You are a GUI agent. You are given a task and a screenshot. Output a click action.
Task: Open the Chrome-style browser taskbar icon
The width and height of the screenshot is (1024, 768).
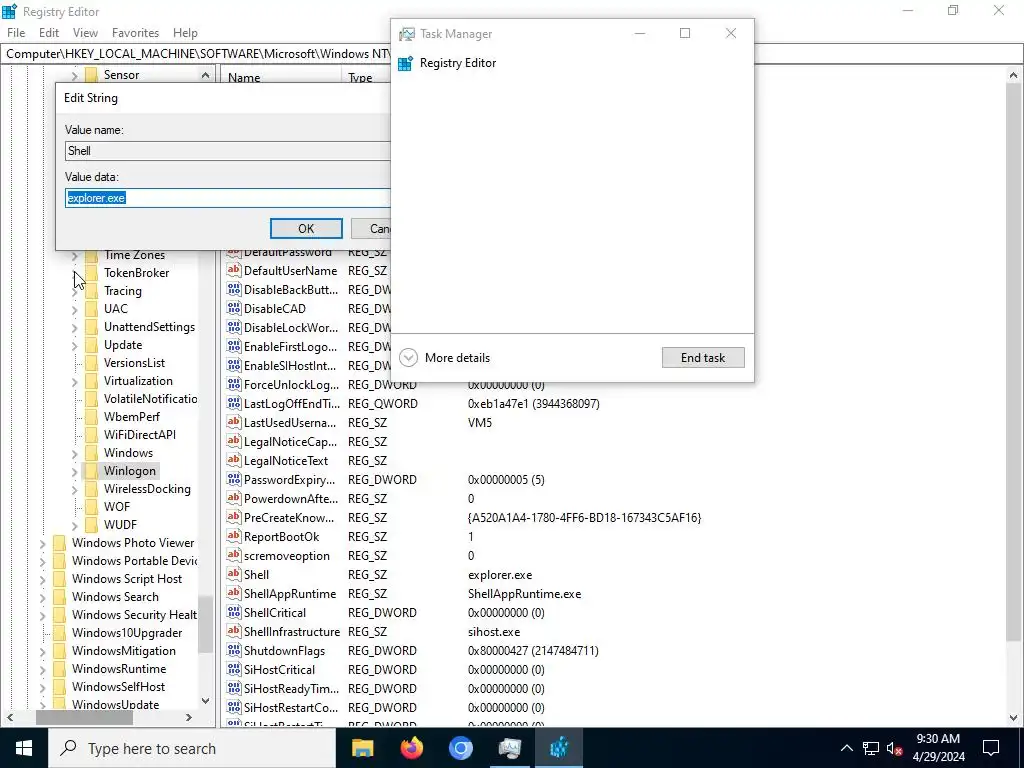coord(460,748)
